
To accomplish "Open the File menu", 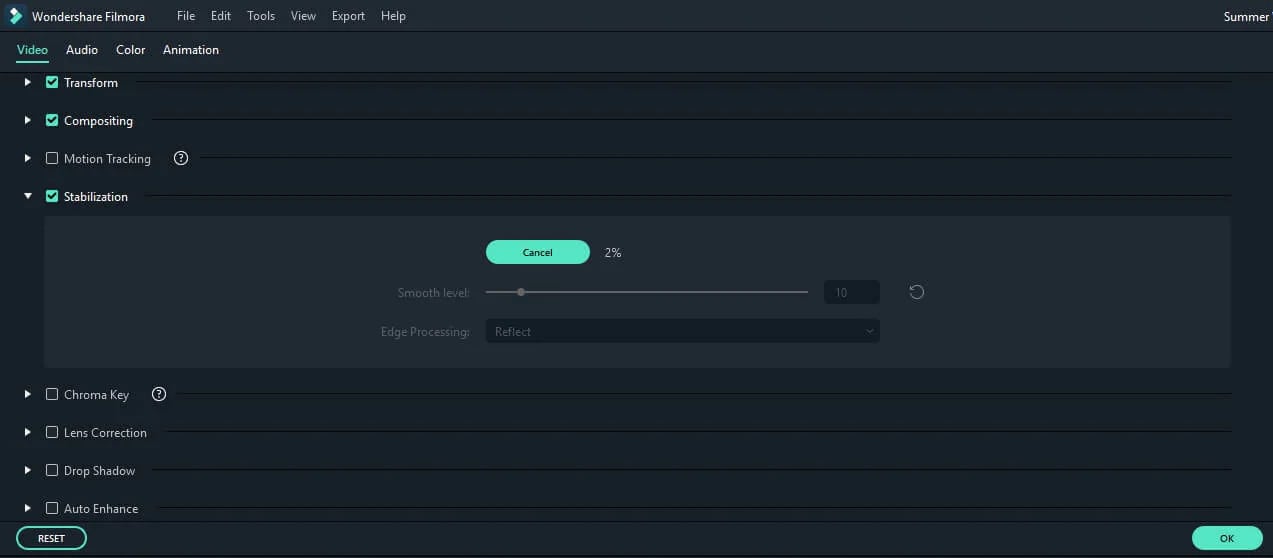I will pos(186,16).
